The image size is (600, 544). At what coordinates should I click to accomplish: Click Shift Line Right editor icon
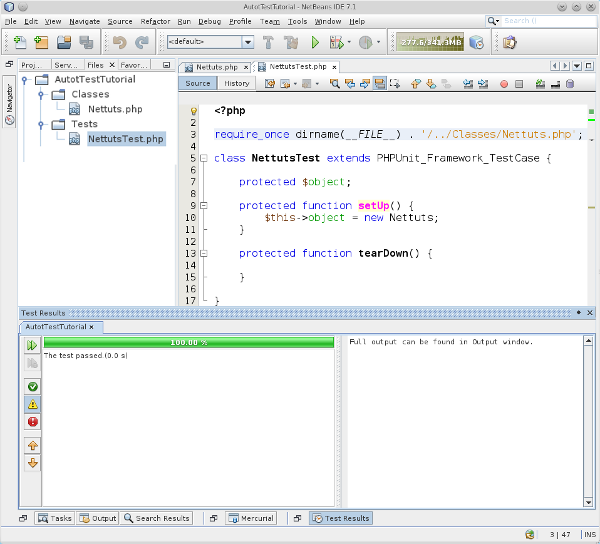483,84
